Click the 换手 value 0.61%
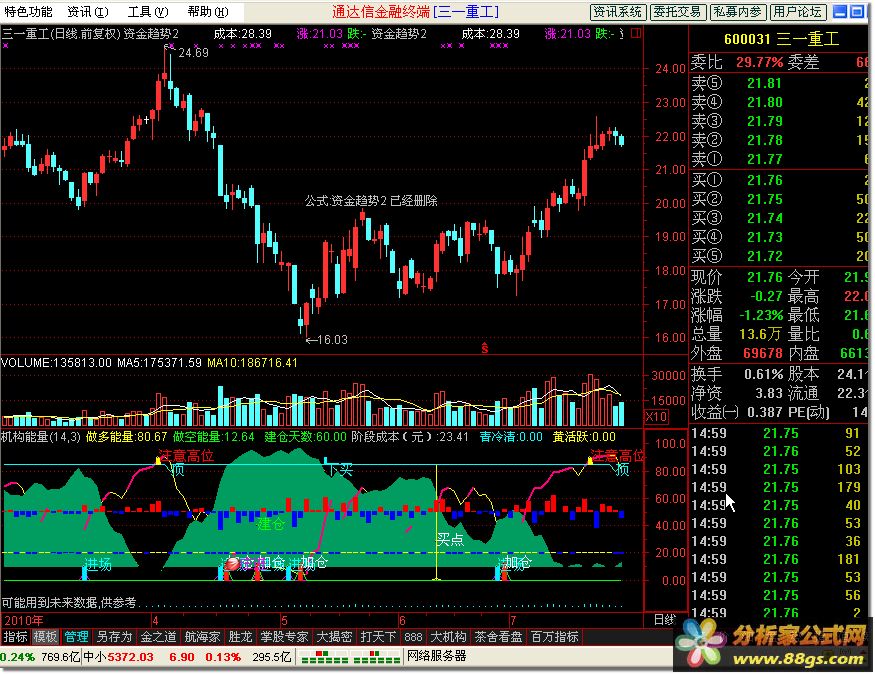 (x=763, y=374)
